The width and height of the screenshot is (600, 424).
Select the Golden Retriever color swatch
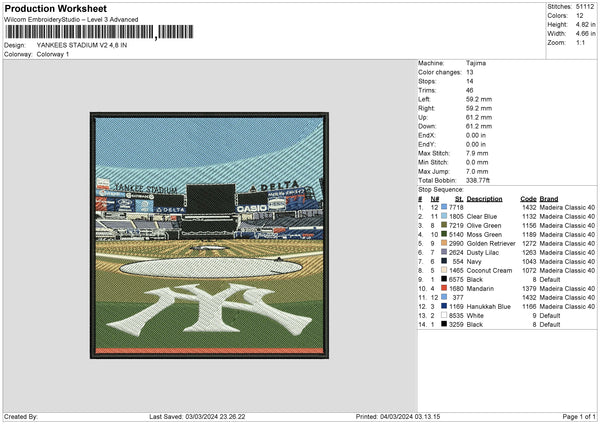444,243
